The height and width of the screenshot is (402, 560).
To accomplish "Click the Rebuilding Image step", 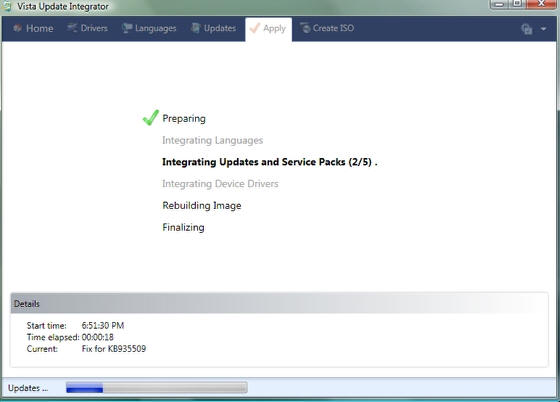I will pyautogui.click(x=202, y=206).
